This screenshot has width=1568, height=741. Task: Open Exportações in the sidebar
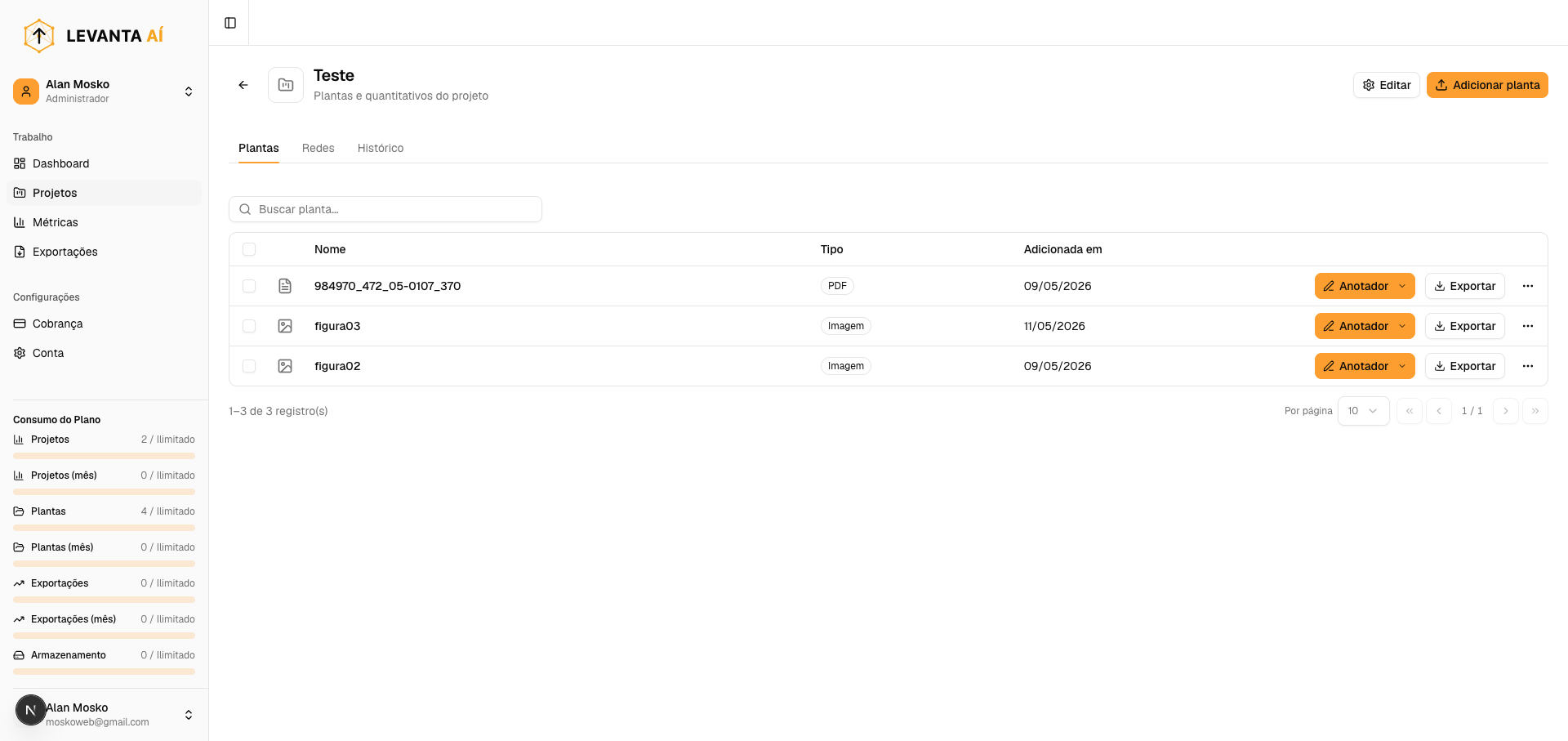click(x=104, y=252)
